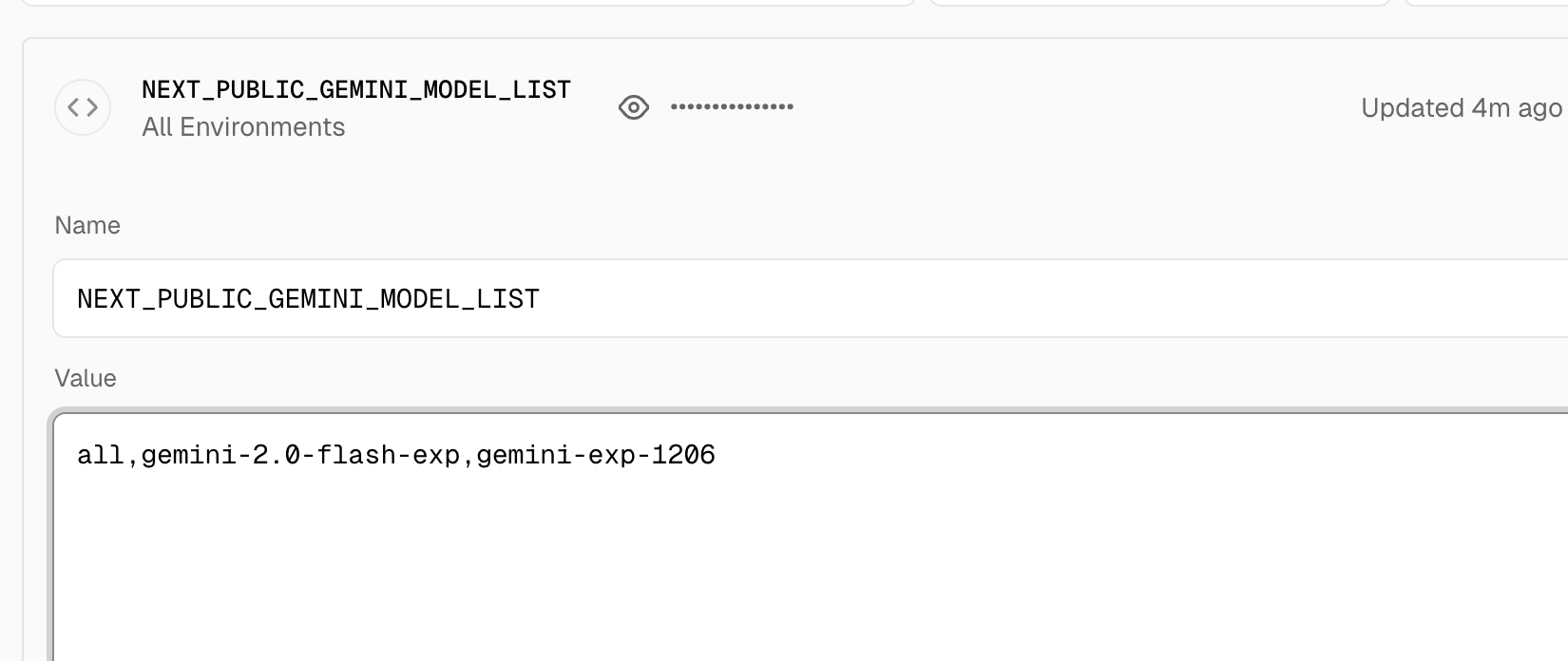Image resolution: width=1568 pixels, height=661 pixels.
Task: Click the partial card edge at top left
Action: click(x=466, y=3)
